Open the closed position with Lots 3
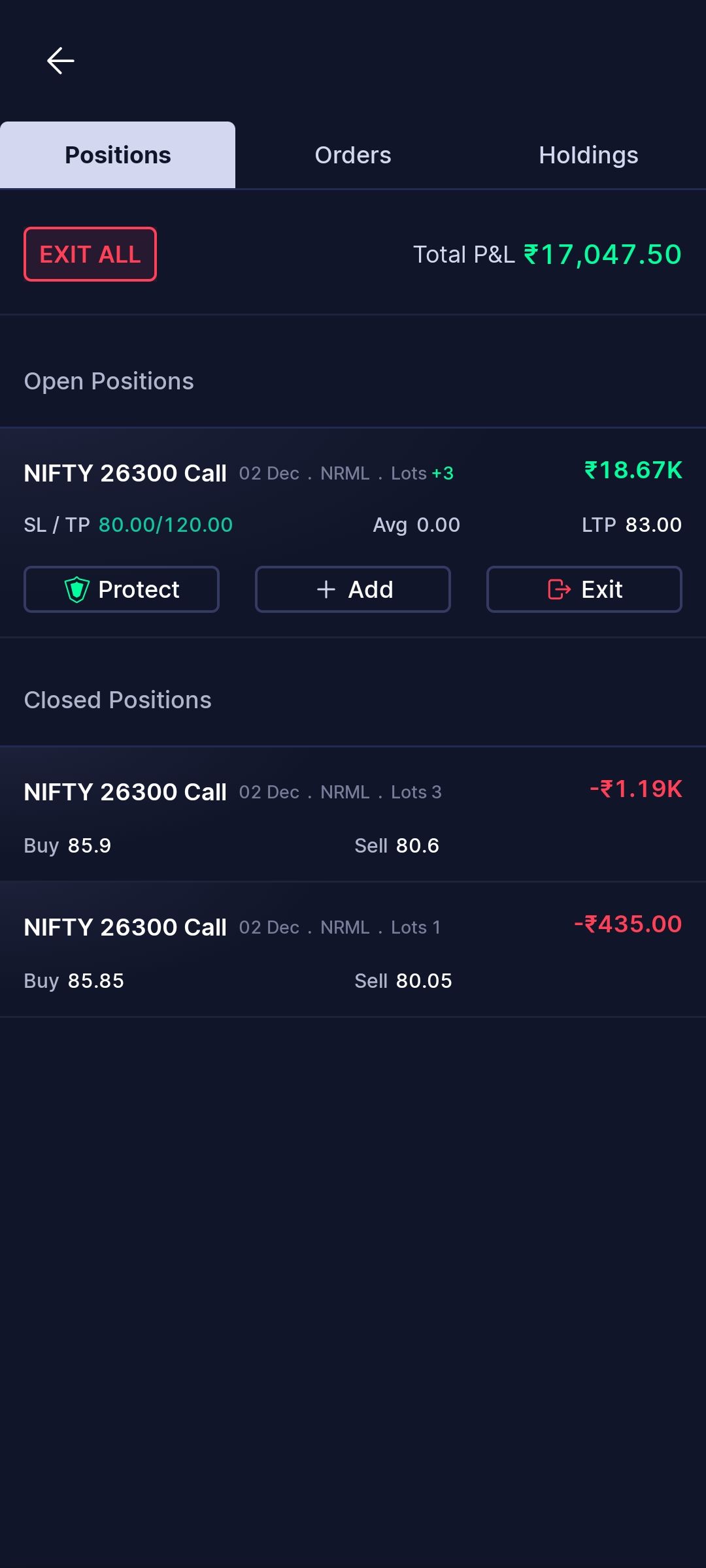 tap(353, 814)
